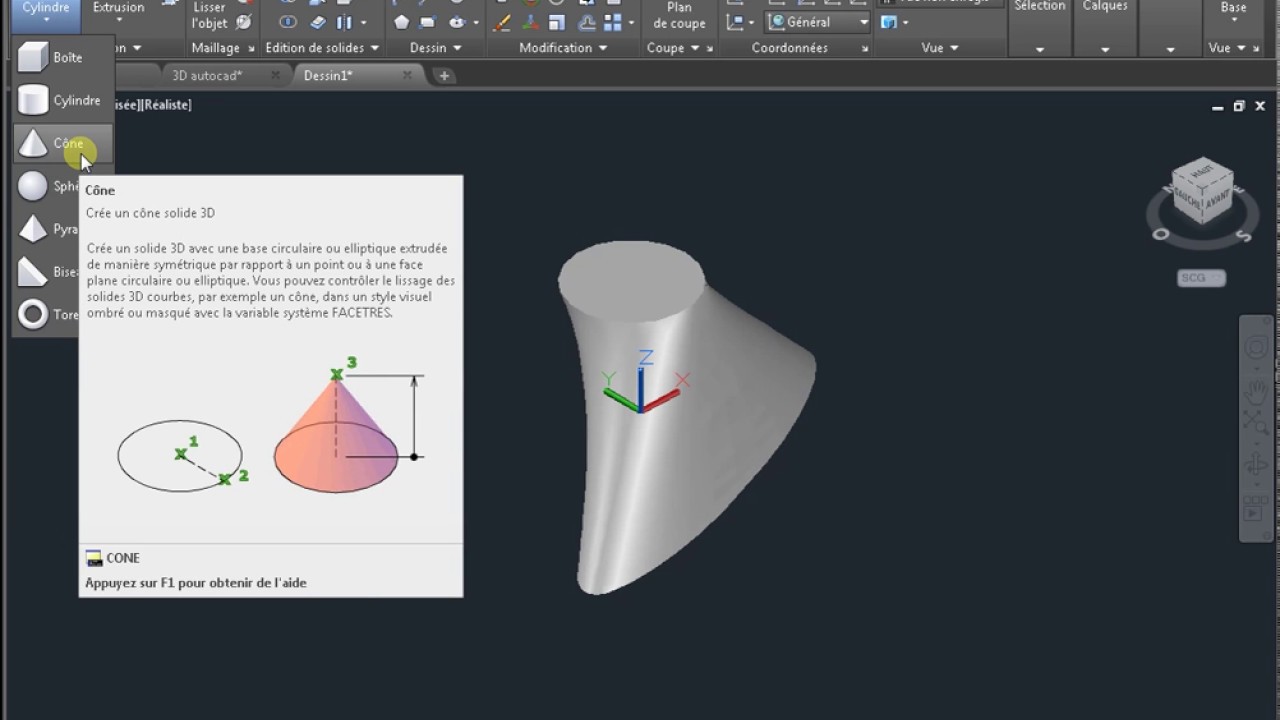Click the separate-solids icon in Edition de solides
Screen dimensions: 1280x720
tap(344, 22)
